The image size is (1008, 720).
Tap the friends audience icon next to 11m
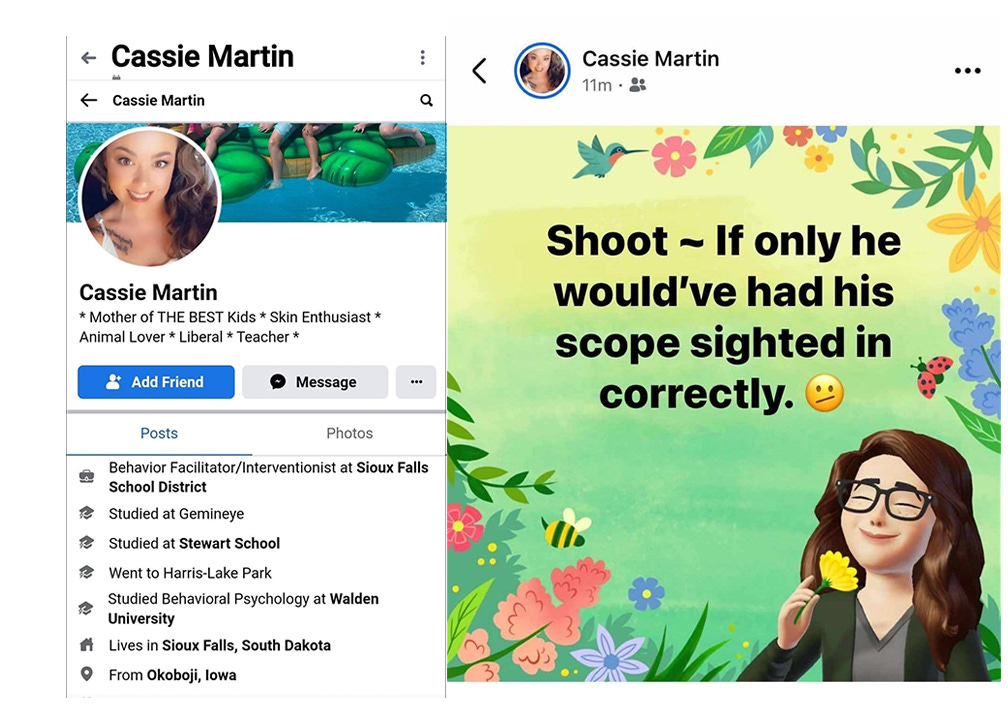[638, 85]
